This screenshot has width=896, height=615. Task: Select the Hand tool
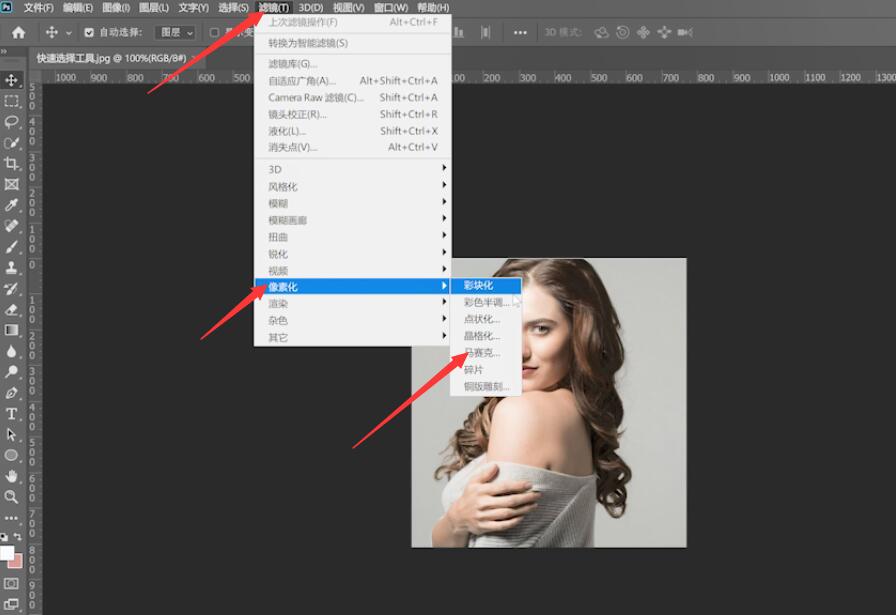pos(11,476)
